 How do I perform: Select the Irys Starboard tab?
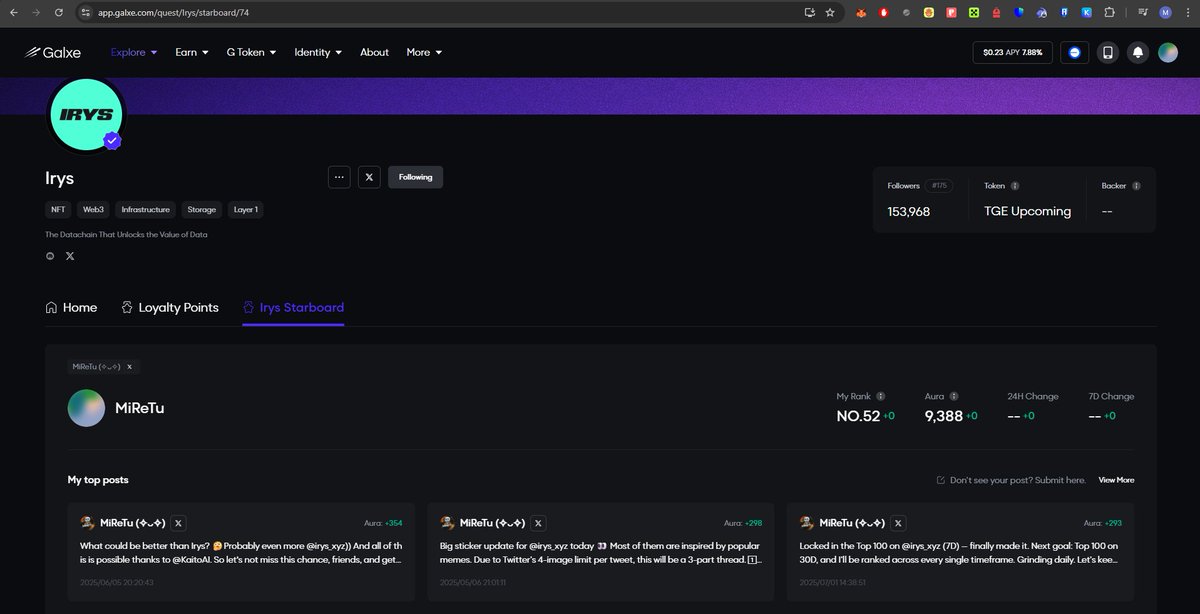tap(293, 307)
